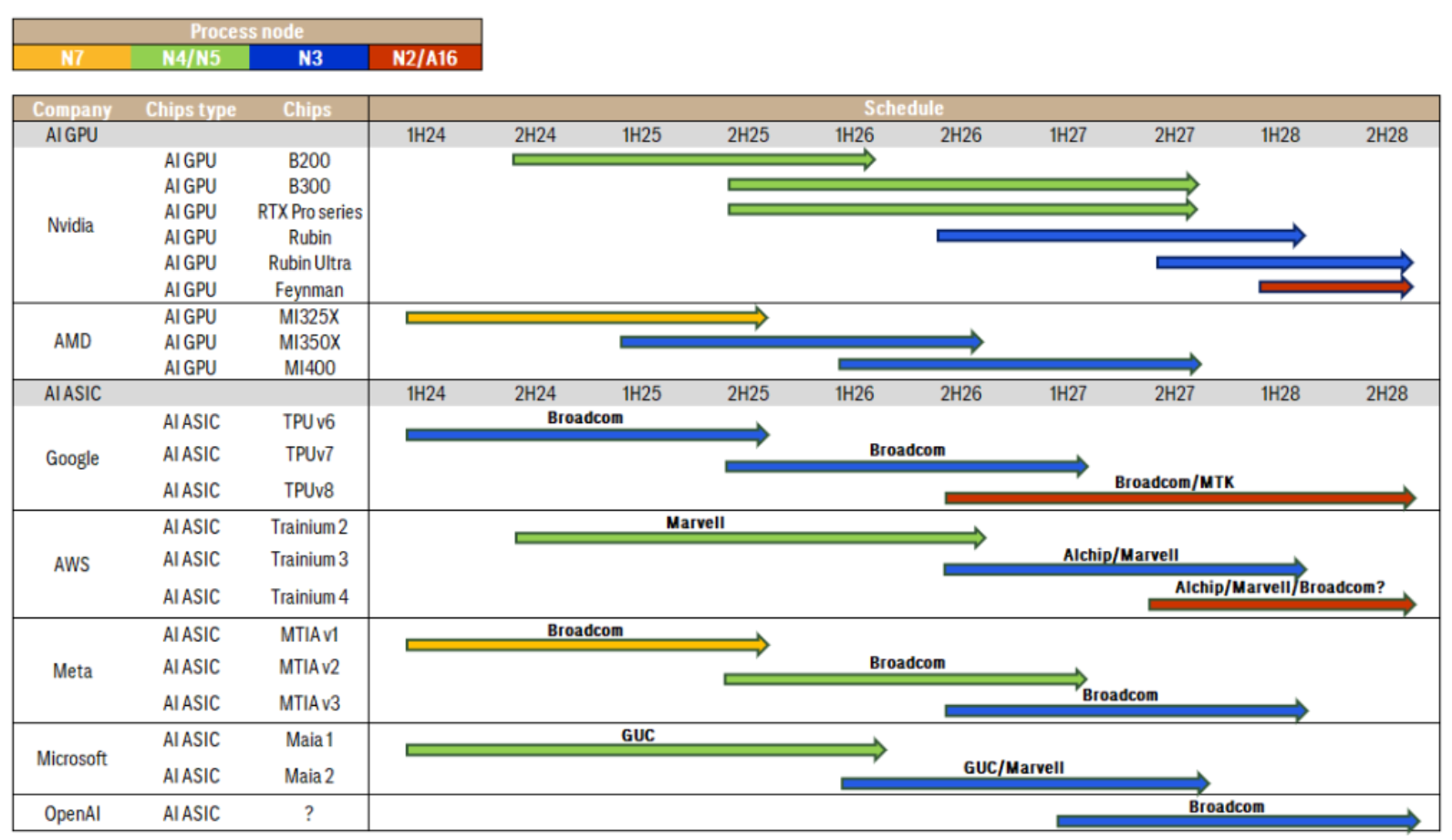Select the TPUv7 chip name
Image resolution: width=1452 pixels, height=840 pixels.
coord(309,454)
